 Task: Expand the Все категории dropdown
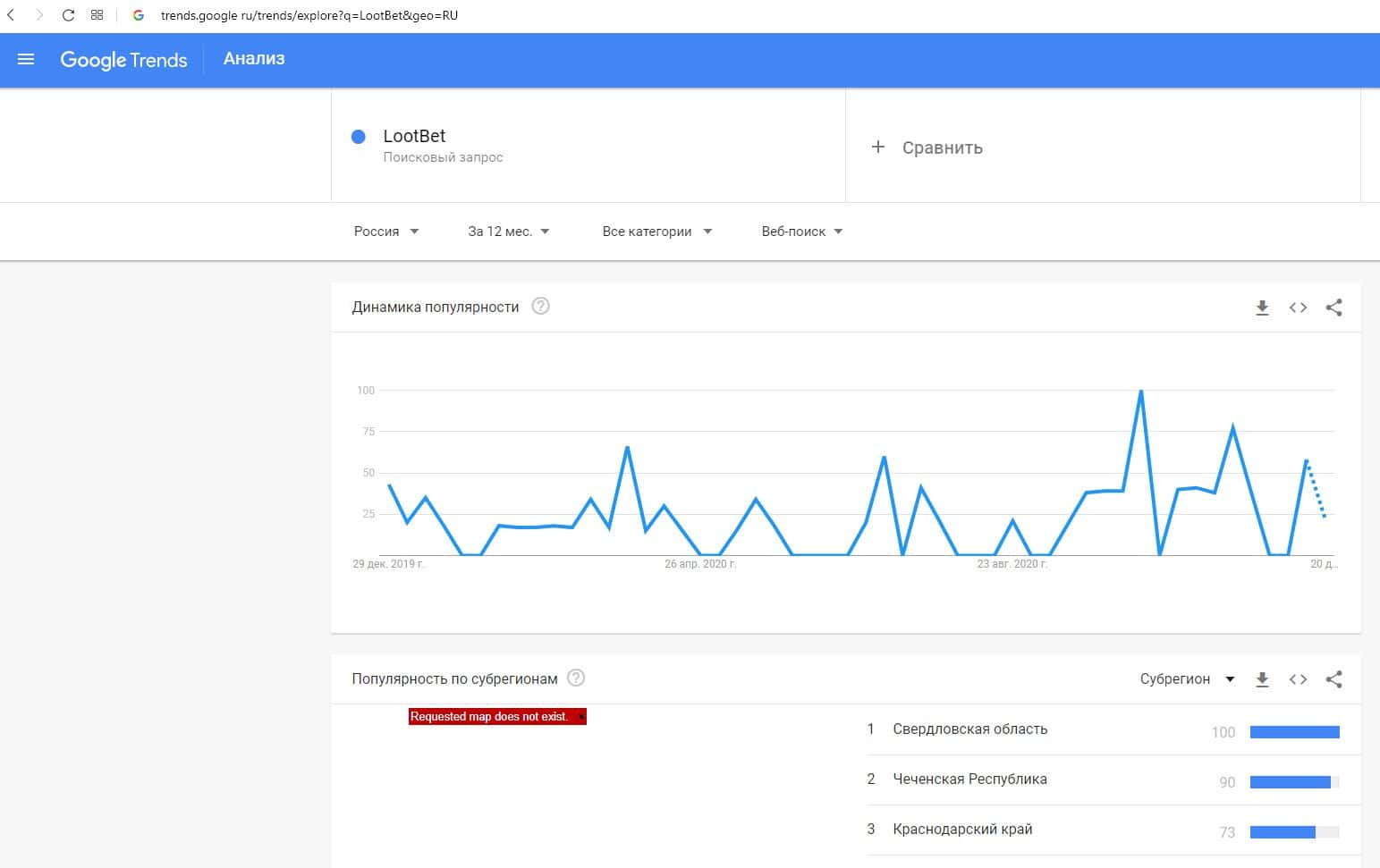pyautogui.click(x=656, y=232)
